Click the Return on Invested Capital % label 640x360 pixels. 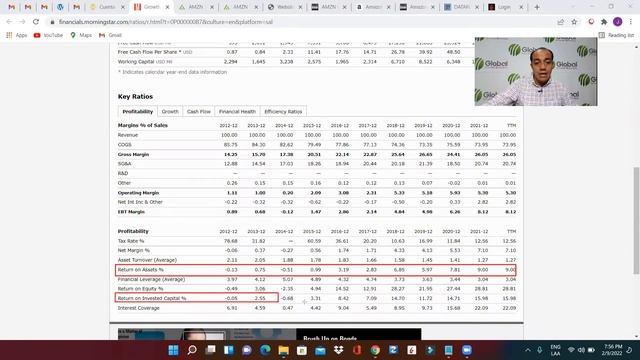click(x=152, y=298)
